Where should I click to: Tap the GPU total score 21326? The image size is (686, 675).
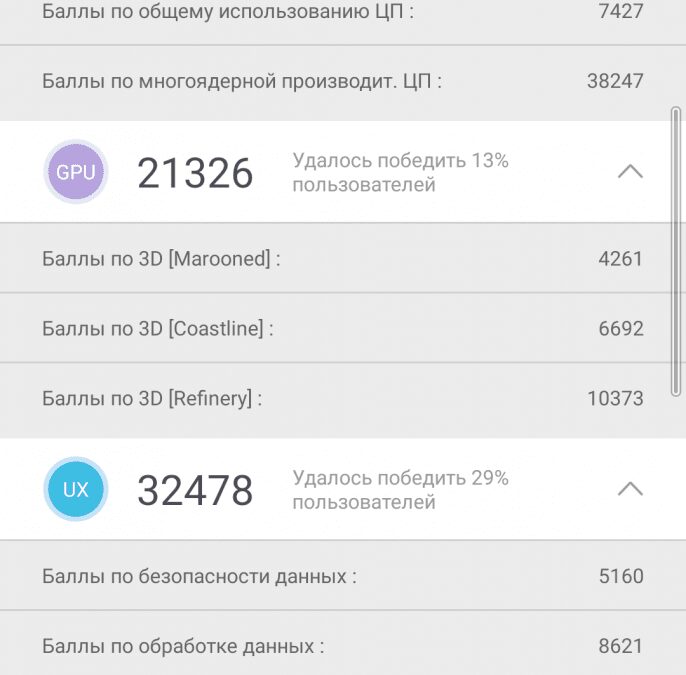point(195,173)
